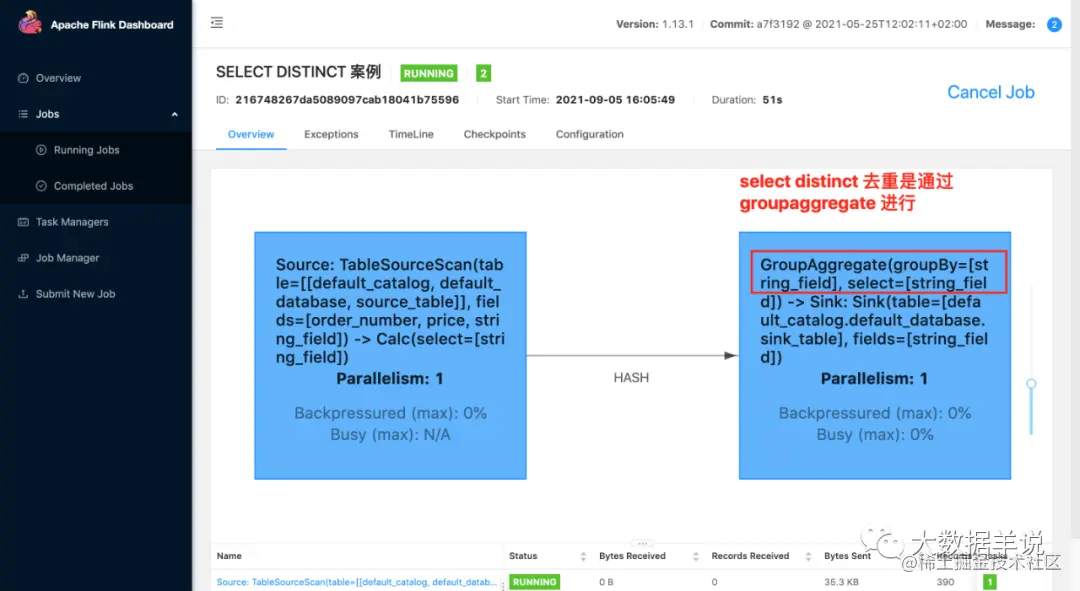Click the Submit New Job upload icon
Image resolution: width=1080 pixels, height=591 pixels.
point(23,293)
